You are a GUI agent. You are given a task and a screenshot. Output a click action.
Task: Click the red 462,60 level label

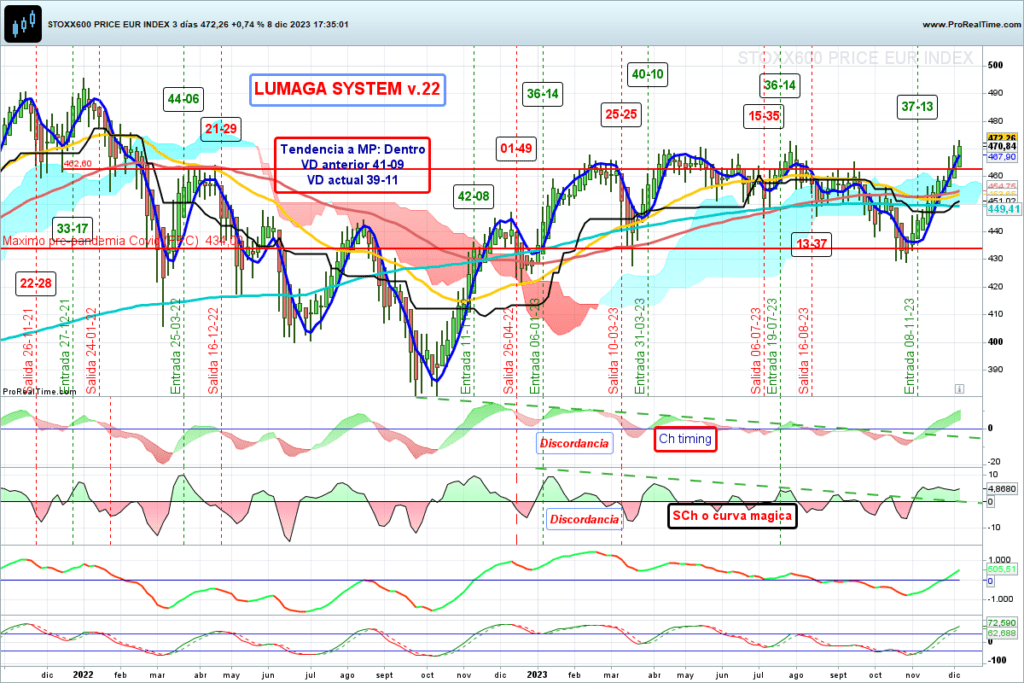[x=78, y=164]
